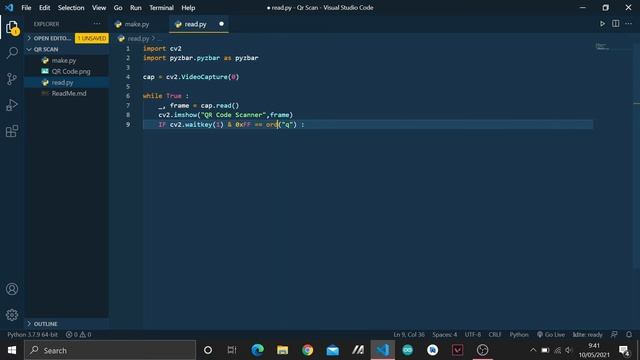Open ReadMe.md in the file explorer
Viewport: 640px width, 360px height.
point(69,93)
